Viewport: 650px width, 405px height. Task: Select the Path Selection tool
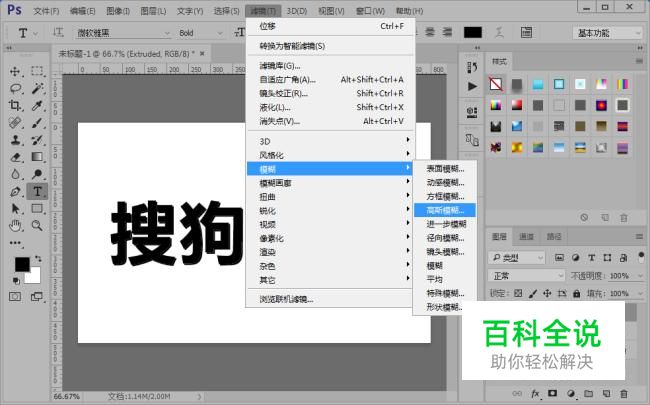tap(15, 209)
